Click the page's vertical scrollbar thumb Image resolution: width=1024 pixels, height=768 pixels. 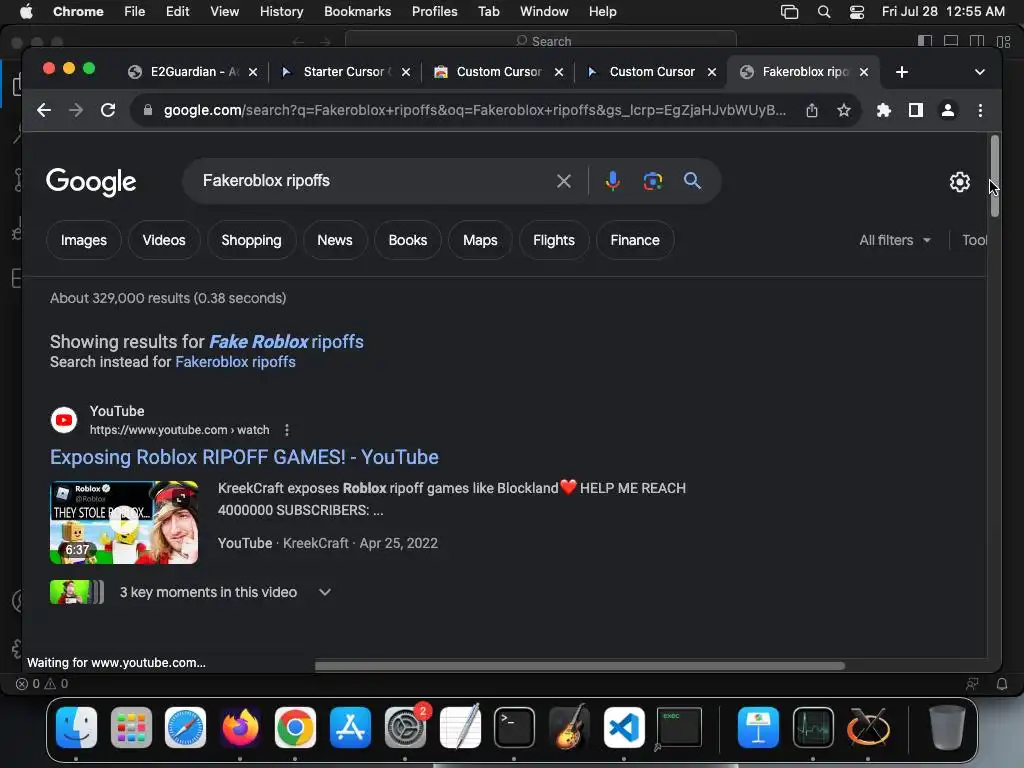coord(995,176)
